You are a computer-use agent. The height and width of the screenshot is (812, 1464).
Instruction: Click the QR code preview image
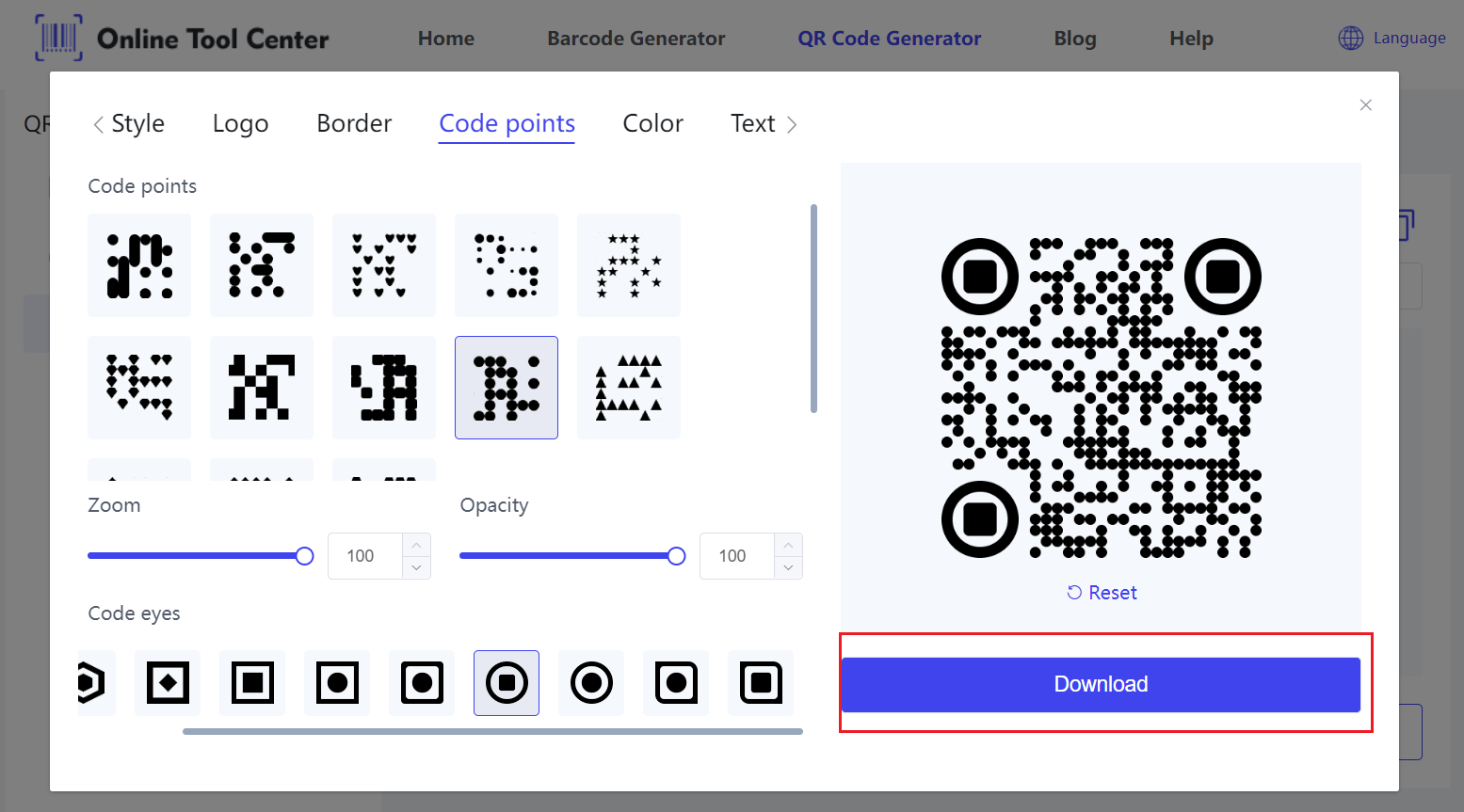point(1102,398)
